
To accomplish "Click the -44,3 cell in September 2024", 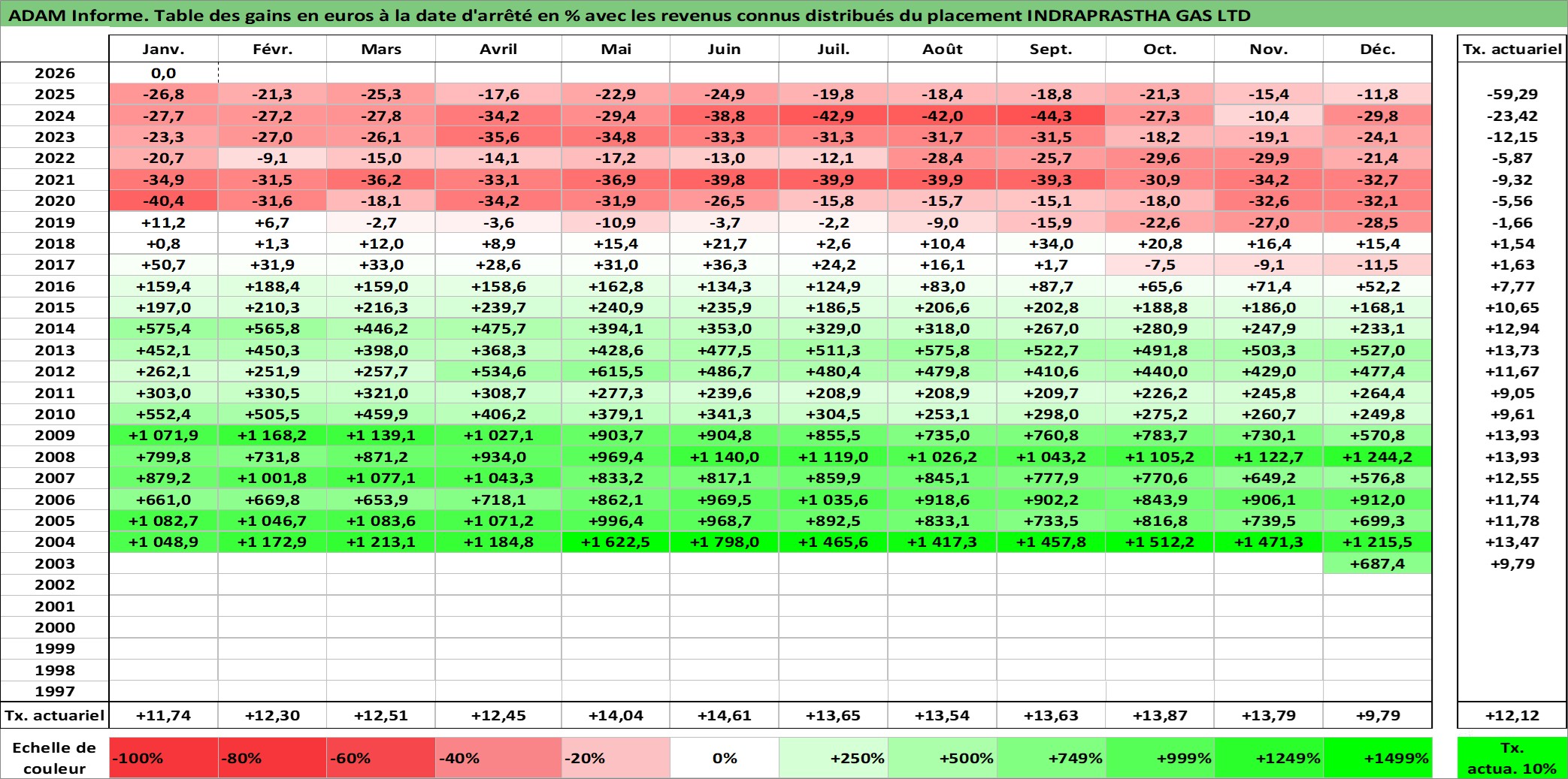I will (1051, 116).
